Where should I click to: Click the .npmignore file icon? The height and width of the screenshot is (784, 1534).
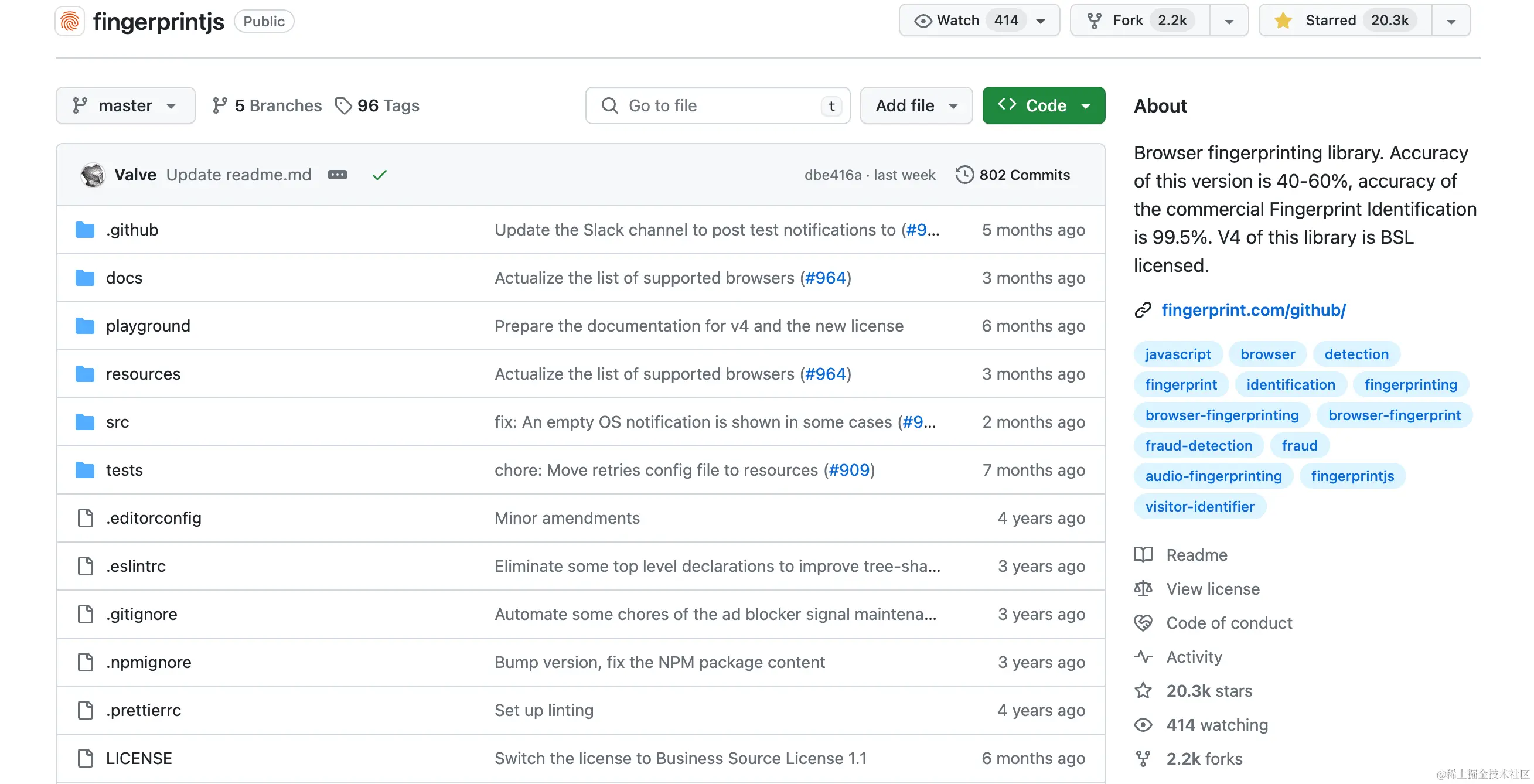pyautogui.click(x=85, y=663)
